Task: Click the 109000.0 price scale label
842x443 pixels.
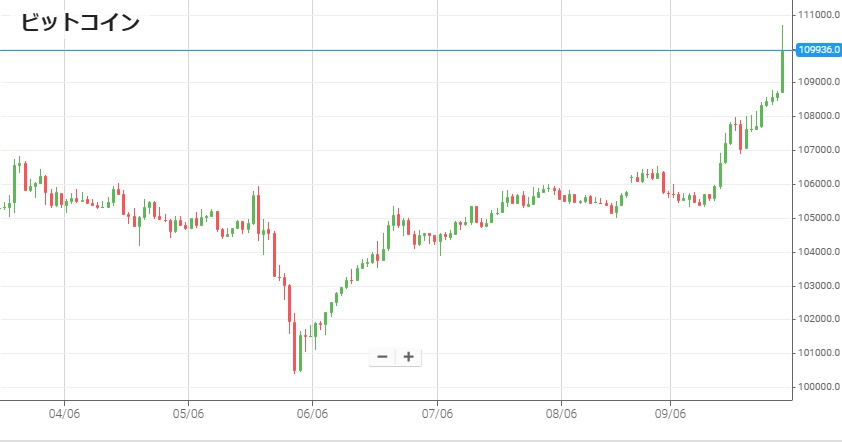Action: tap(817, 83)
